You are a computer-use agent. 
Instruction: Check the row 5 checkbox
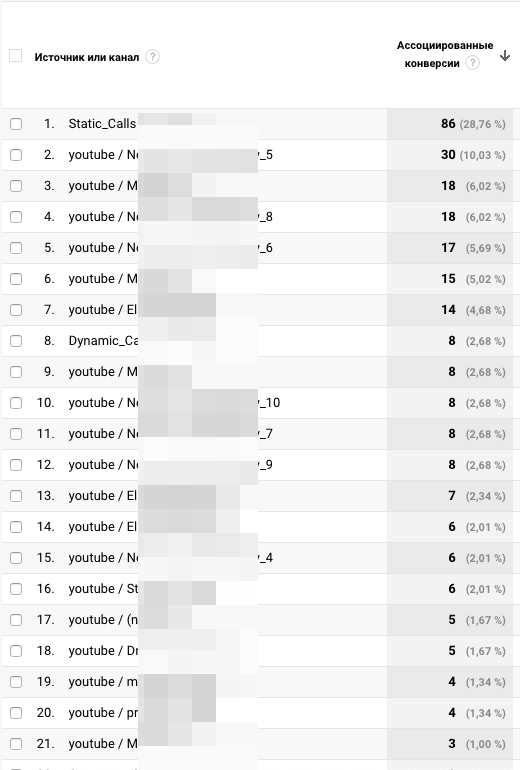[x=16, y=248]
